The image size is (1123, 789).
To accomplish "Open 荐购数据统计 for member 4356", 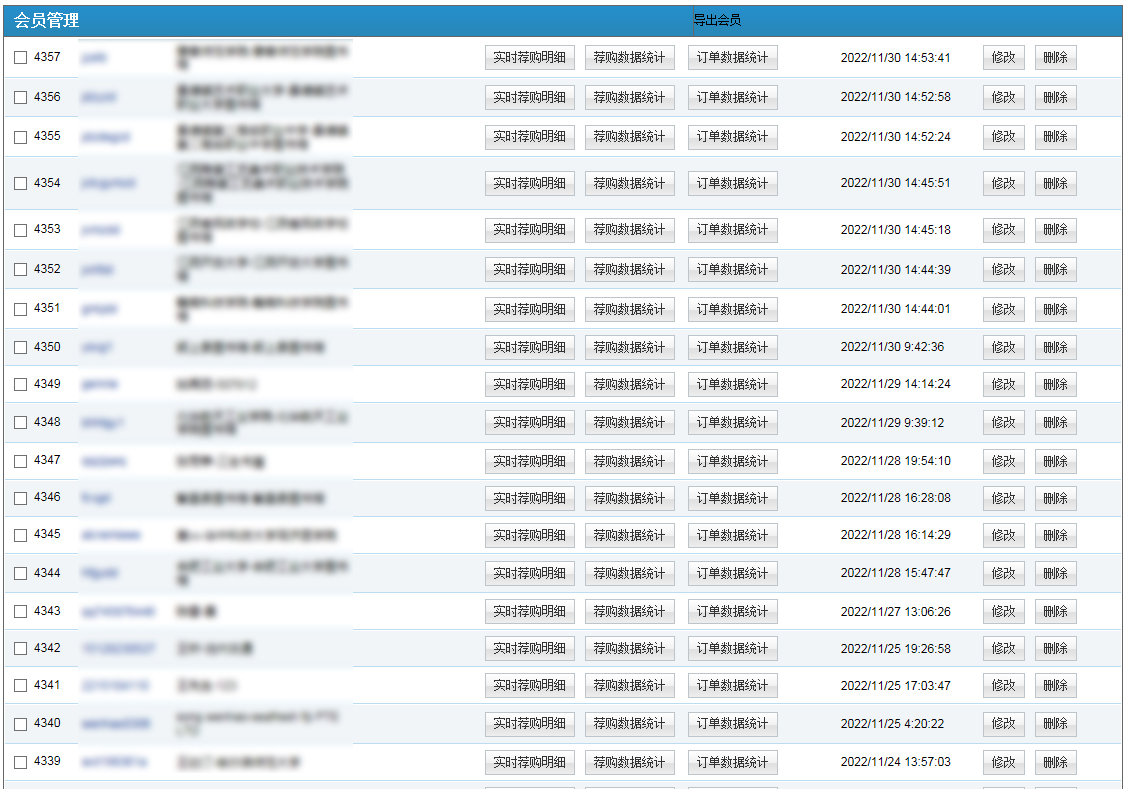I will point(629,97).
